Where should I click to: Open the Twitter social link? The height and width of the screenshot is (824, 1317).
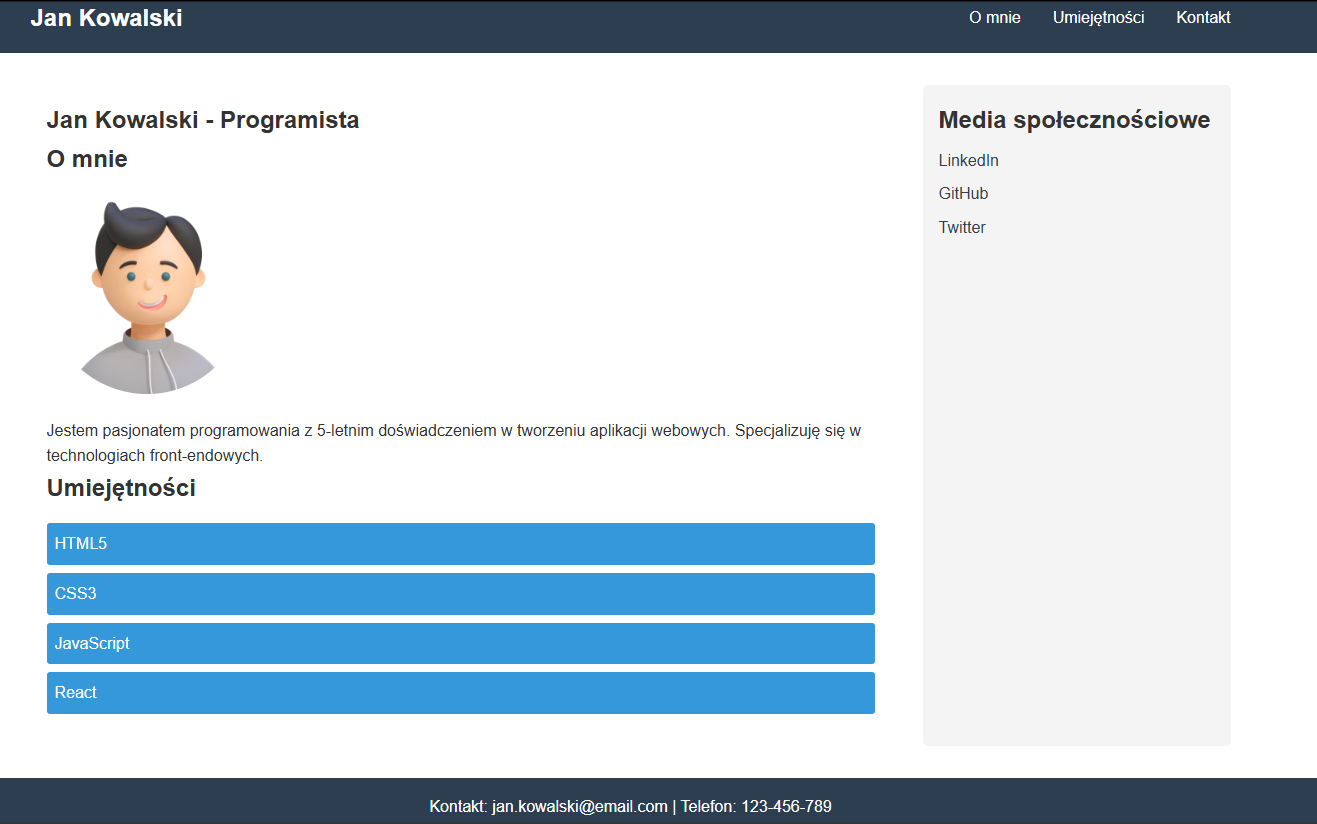click(962, 228)
